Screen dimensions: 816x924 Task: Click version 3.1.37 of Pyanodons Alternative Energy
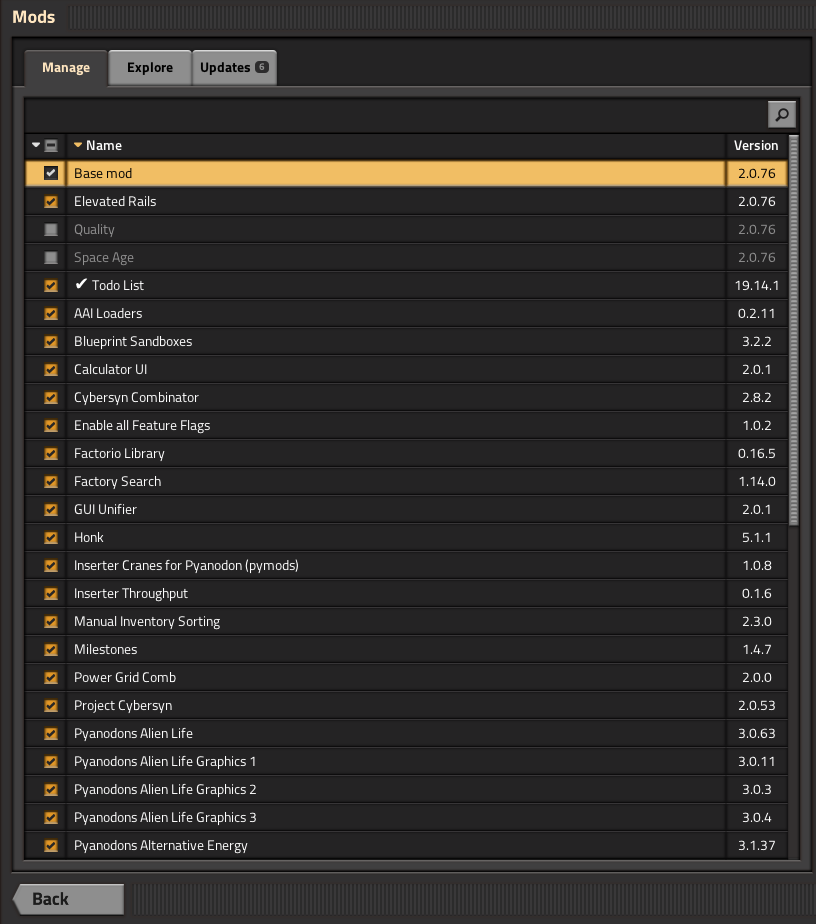[x=756, y=845]
